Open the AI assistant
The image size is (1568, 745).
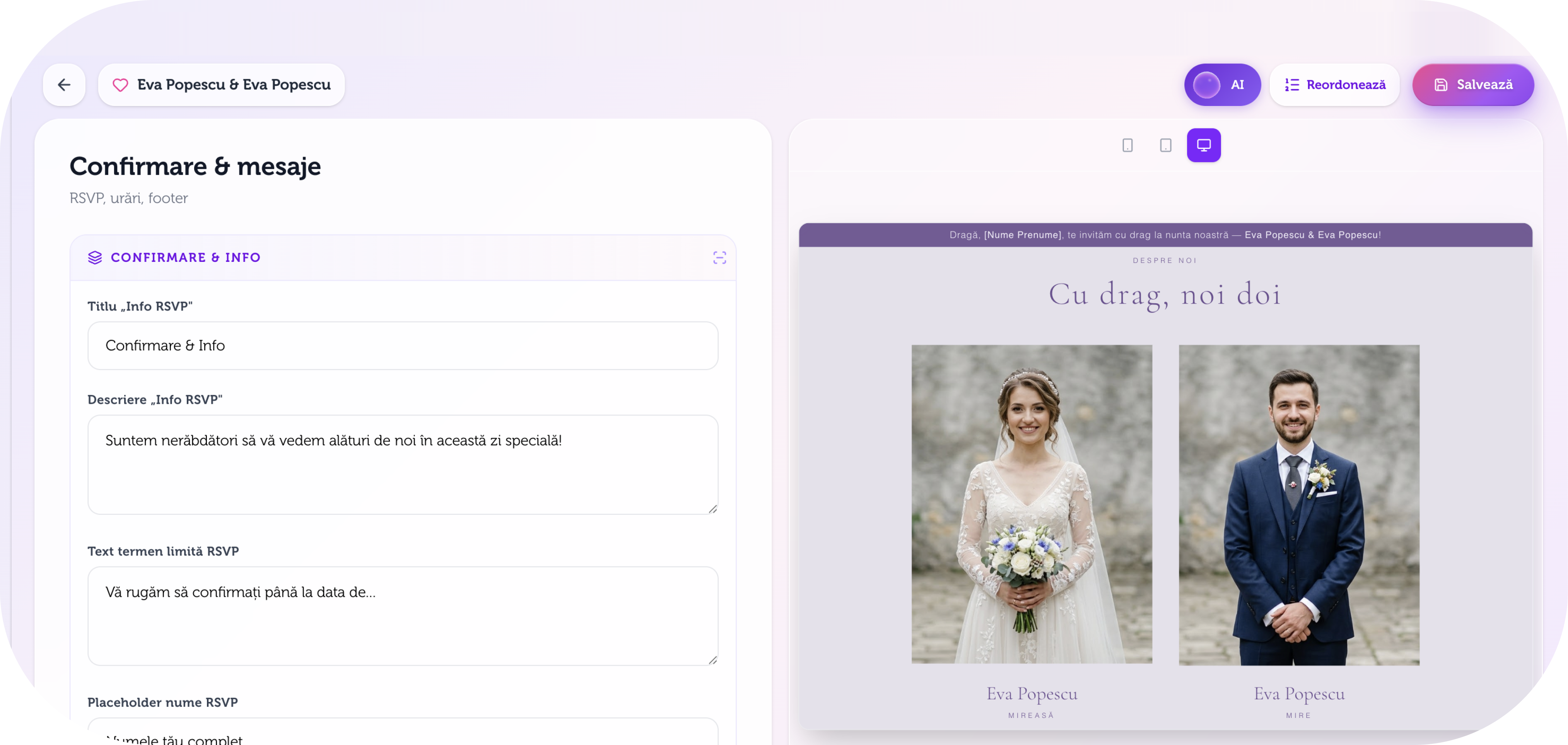click(1222, 85)
